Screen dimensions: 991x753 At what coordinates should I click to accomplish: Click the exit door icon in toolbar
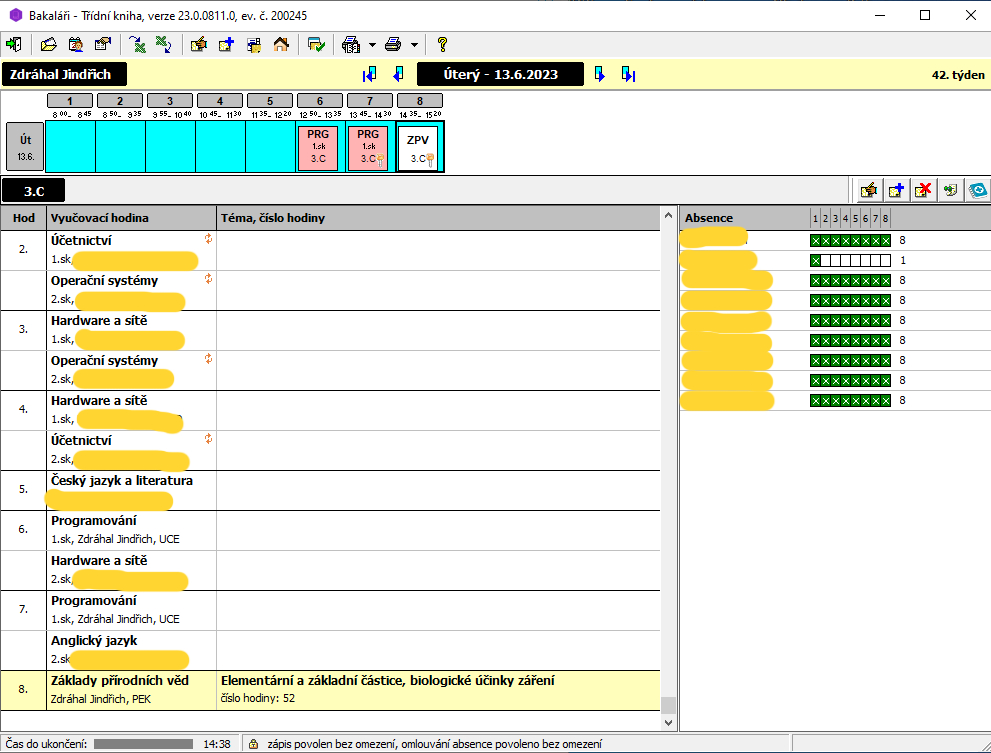pos(14,44)
